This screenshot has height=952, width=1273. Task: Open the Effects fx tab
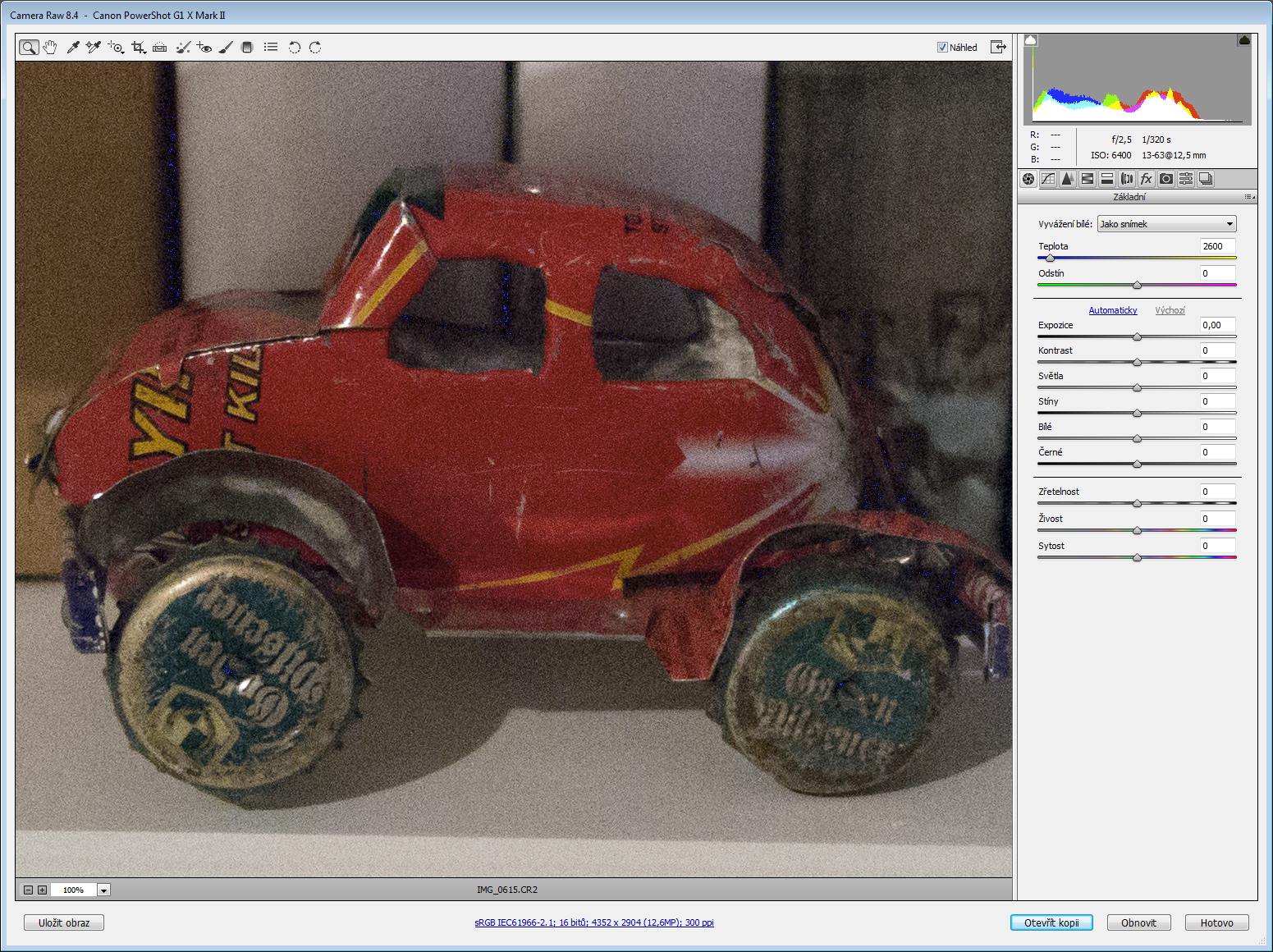tap(1147, 179)
